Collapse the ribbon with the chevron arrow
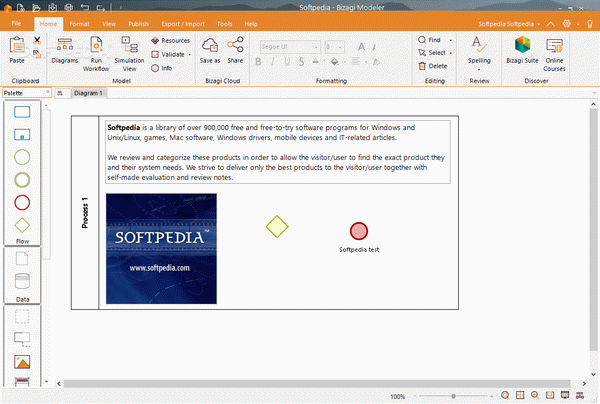600x404 pixels. pyautogui.click(x=550, y=24)
